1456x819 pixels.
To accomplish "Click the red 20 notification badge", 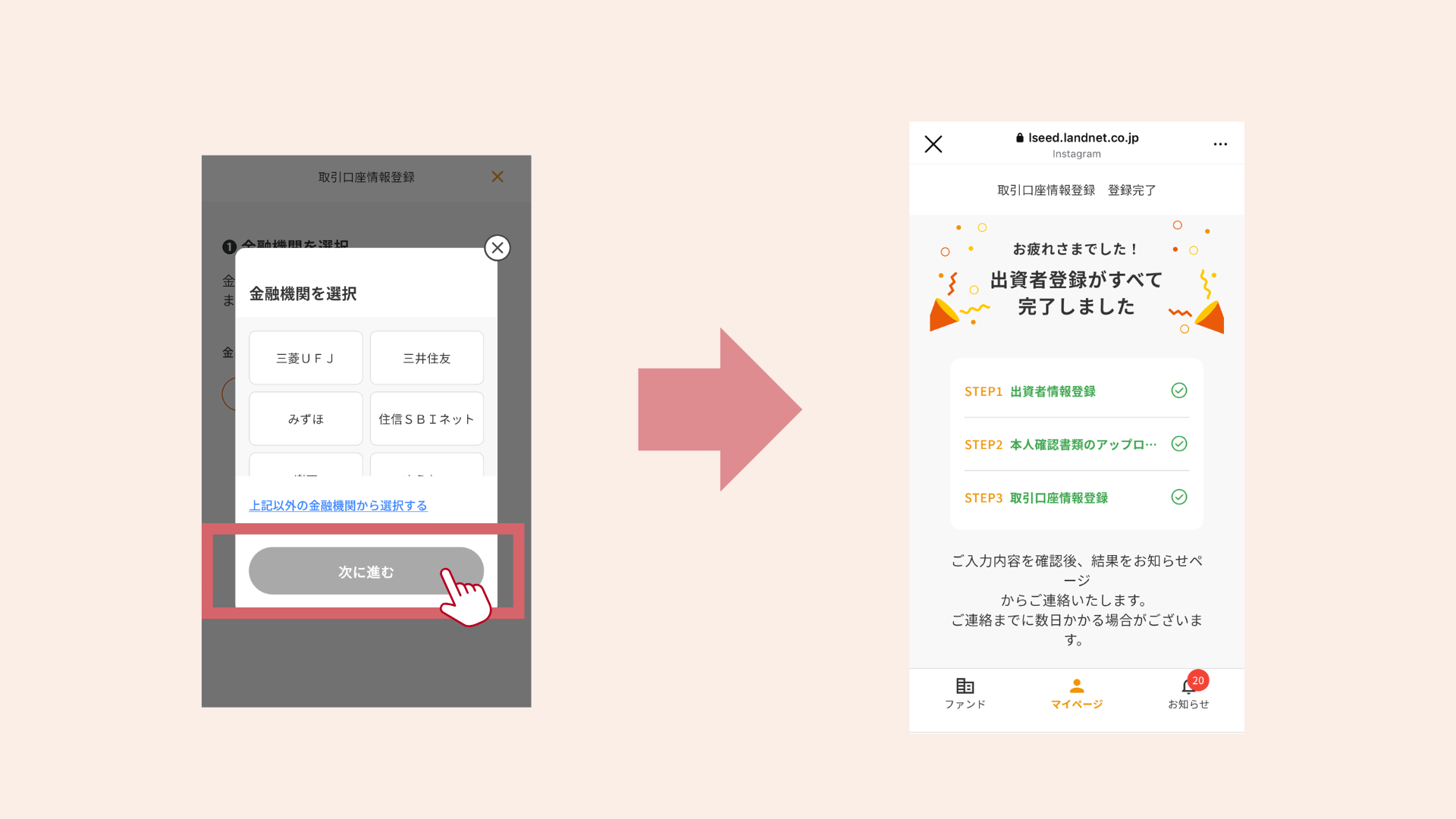I will coord(1198,680).
